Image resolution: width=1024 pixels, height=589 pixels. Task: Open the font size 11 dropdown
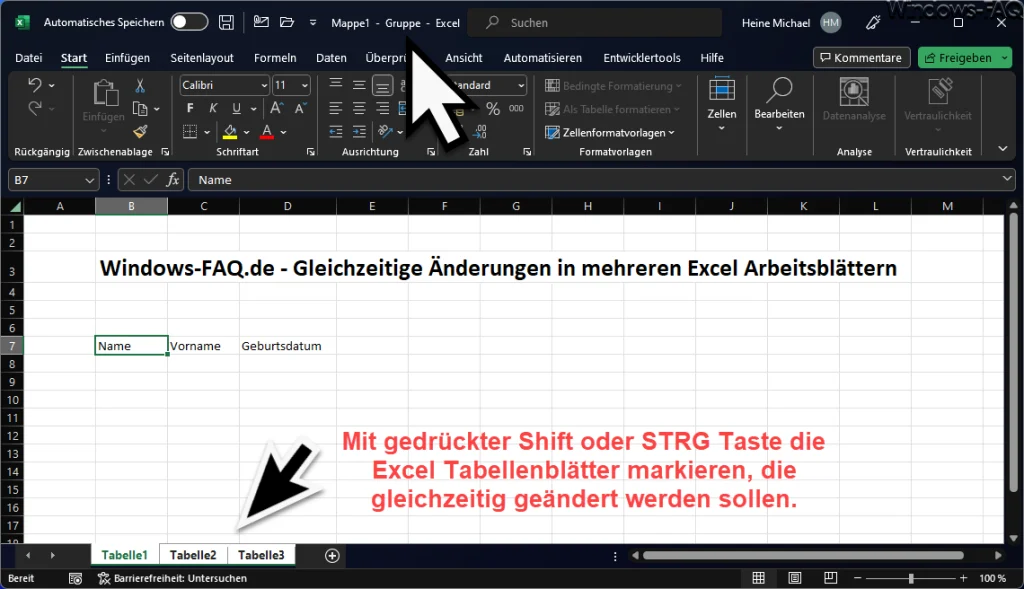pos(304,86)
